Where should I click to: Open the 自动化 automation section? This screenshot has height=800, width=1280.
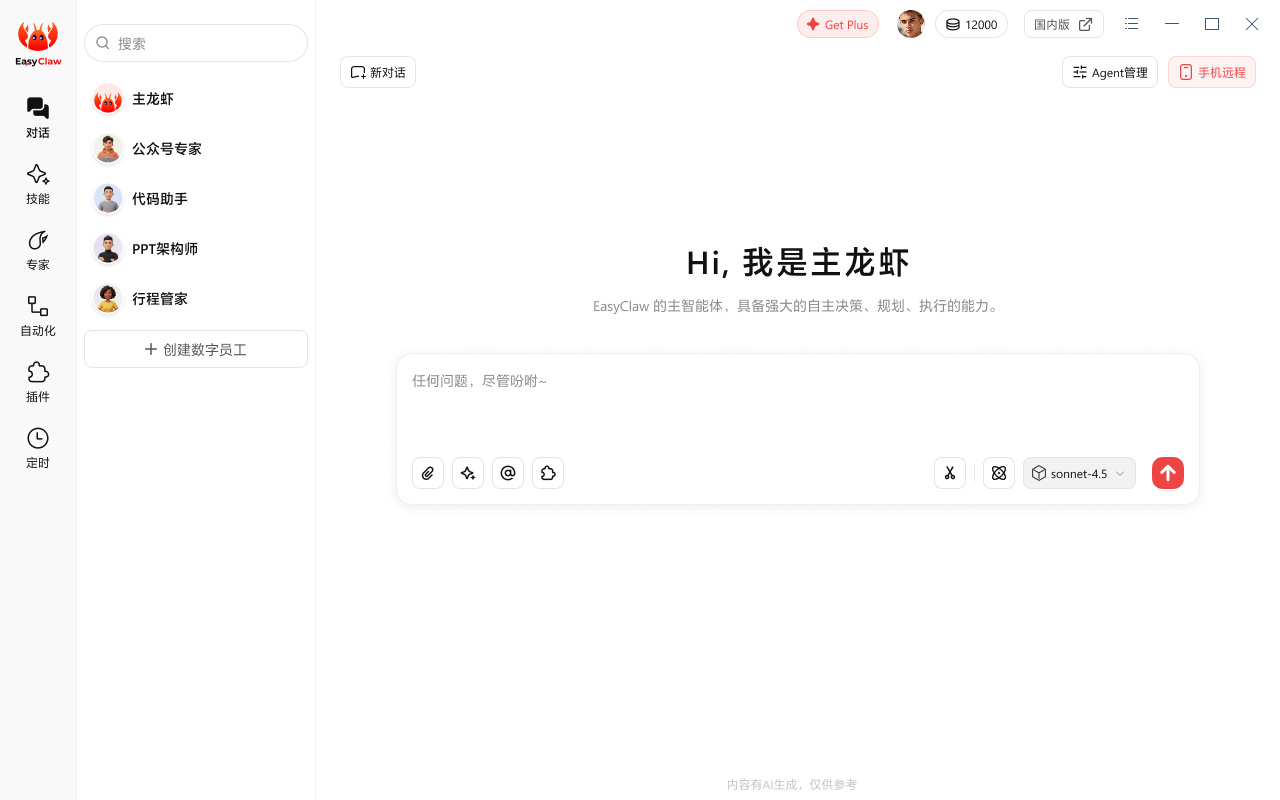(x=38, y=316)
